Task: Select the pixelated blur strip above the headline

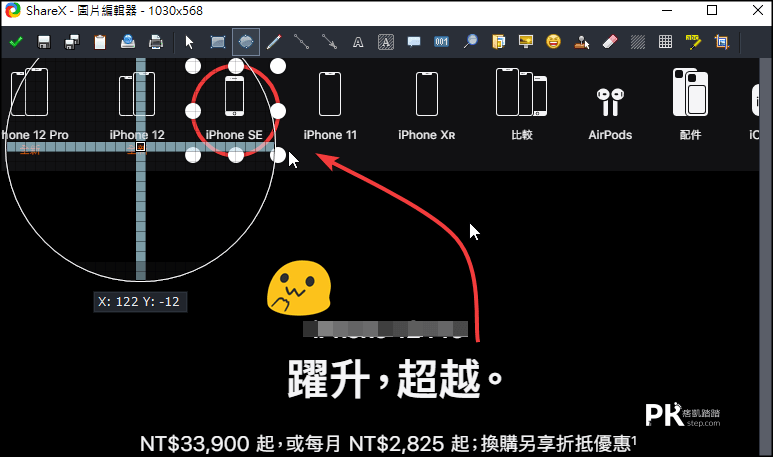Action: [x=385, y=328]
